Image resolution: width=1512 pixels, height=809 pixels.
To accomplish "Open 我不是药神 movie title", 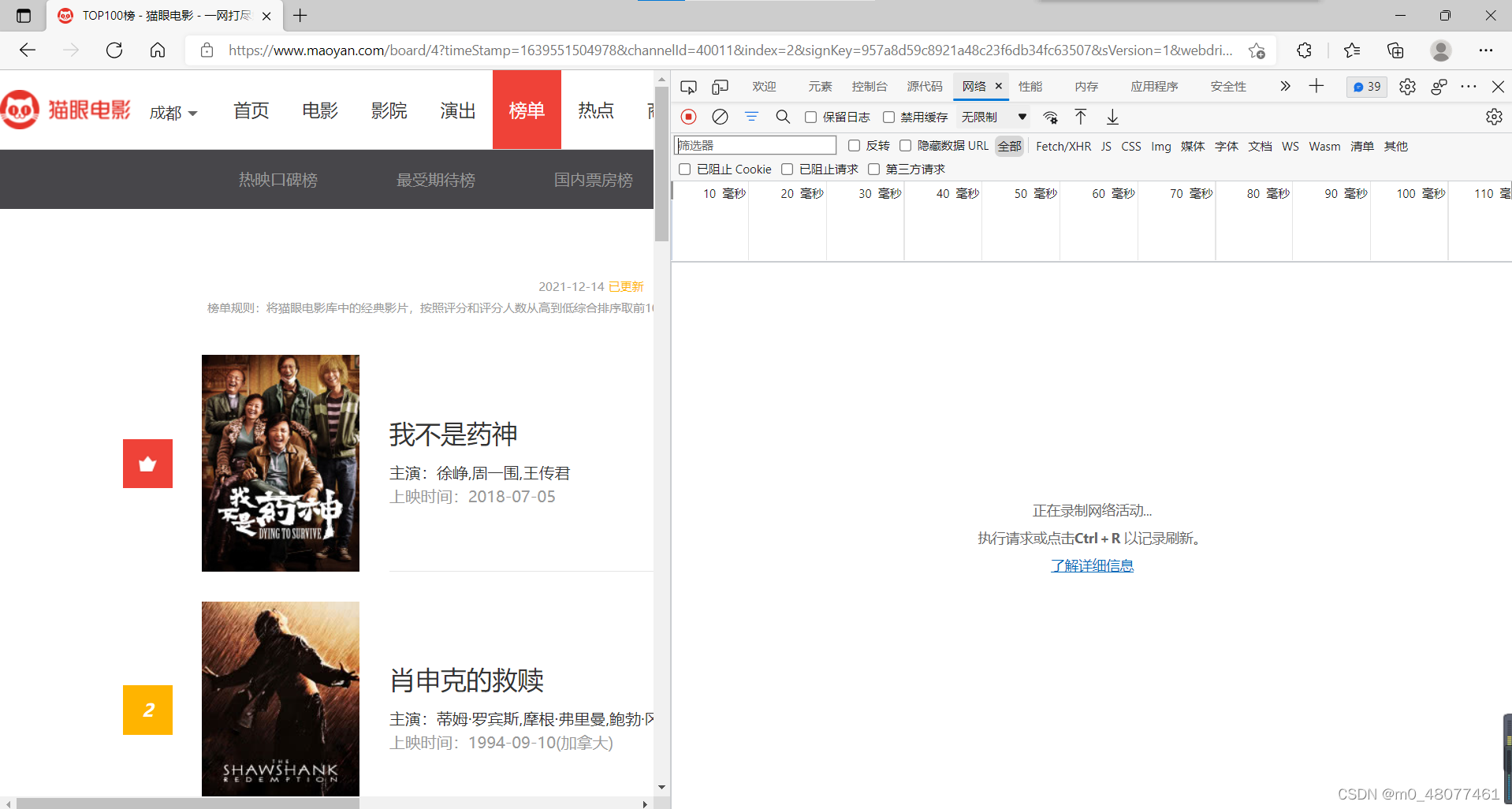I will click(453, 434).
